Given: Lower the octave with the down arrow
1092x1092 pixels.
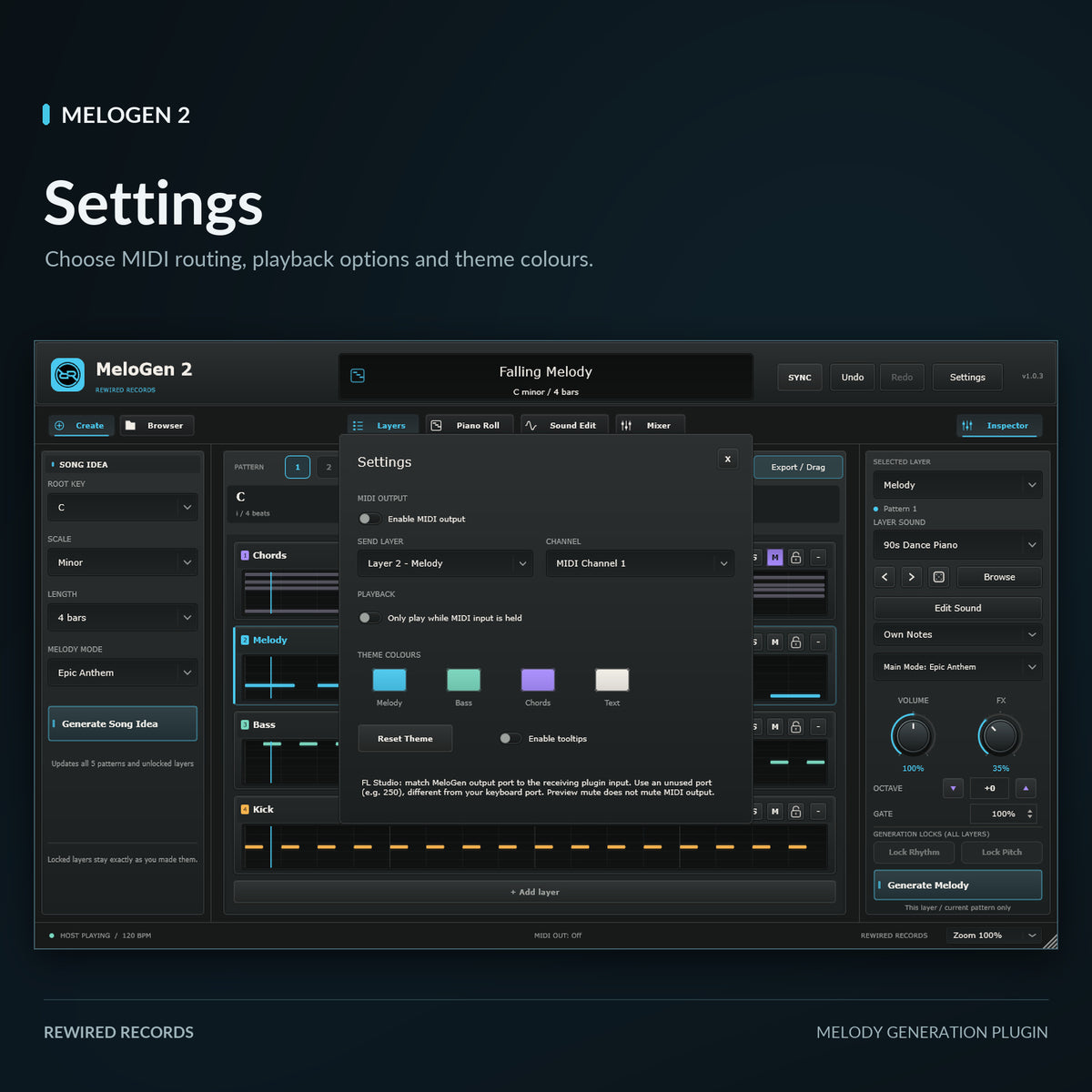Looking at the screenshot, I should 953,788.
